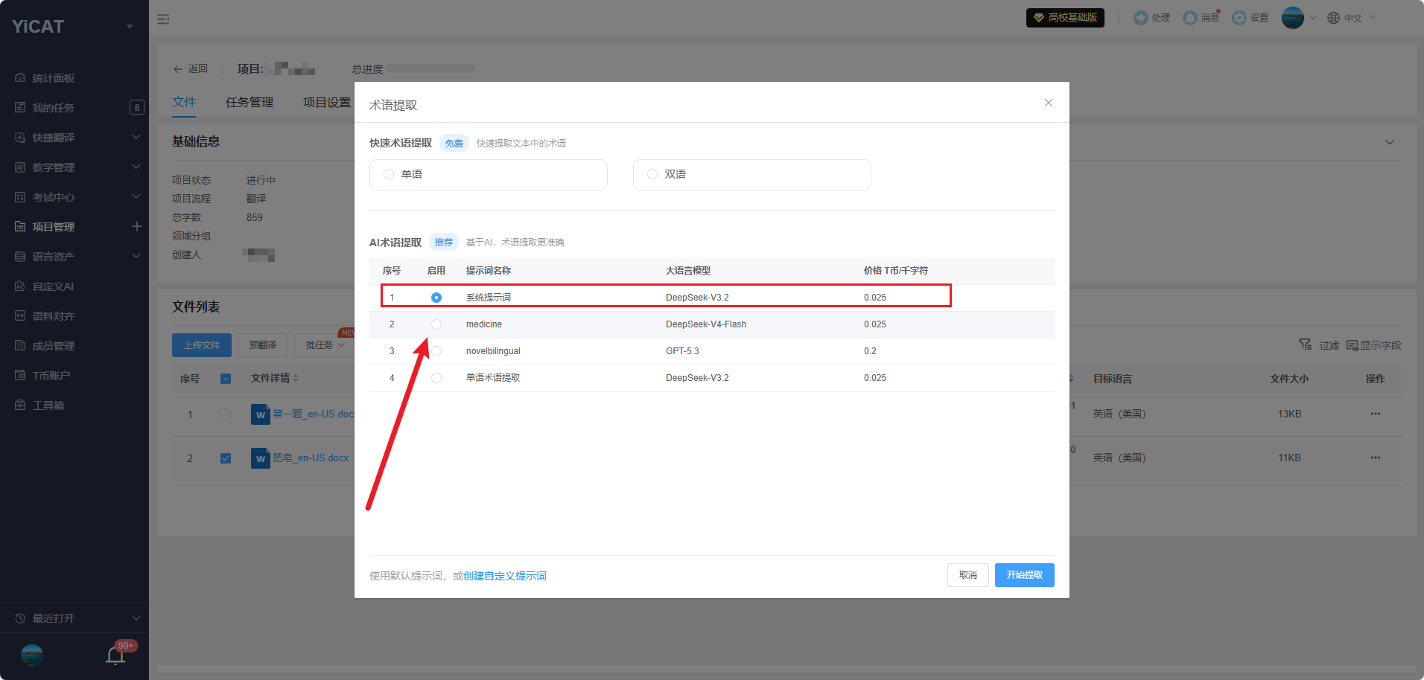Select the 双语 quick extraction option

752,174
